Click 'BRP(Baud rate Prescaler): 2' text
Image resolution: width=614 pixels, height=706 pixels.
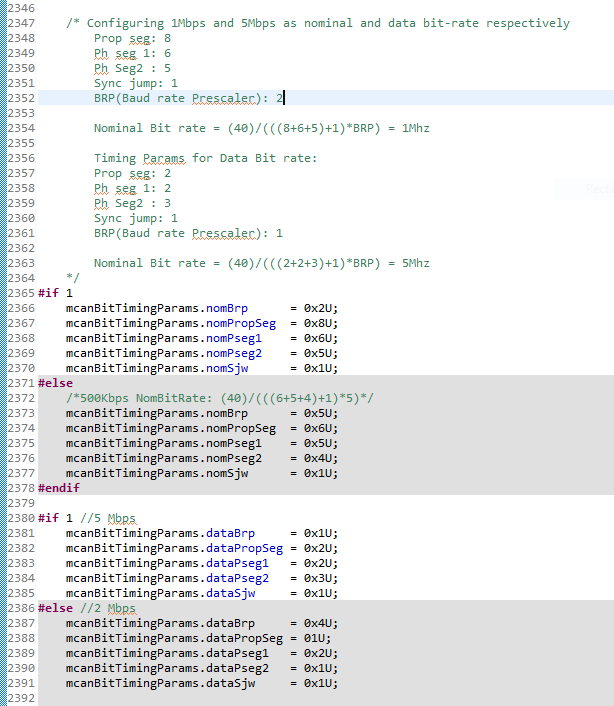(188, 98)
